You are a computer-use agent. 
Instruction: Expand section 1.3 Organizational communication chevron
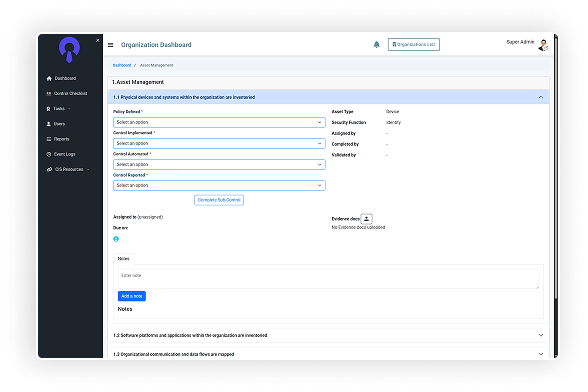(x=541, y=354)
